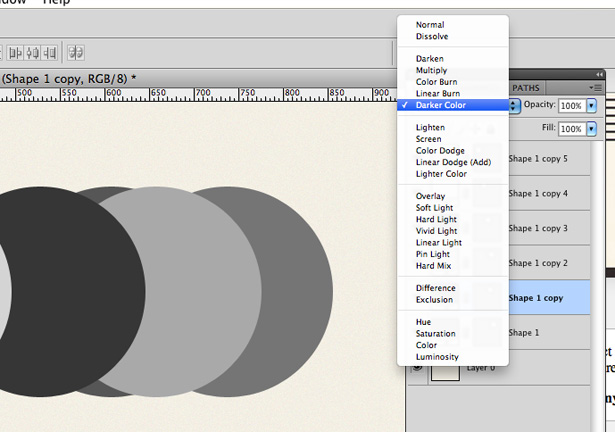The width and height of the screenshot is (615, 432).
Task: Collapse the panel with the double-arrow icon
Action: pyautogui.click(x=599, y=74)
